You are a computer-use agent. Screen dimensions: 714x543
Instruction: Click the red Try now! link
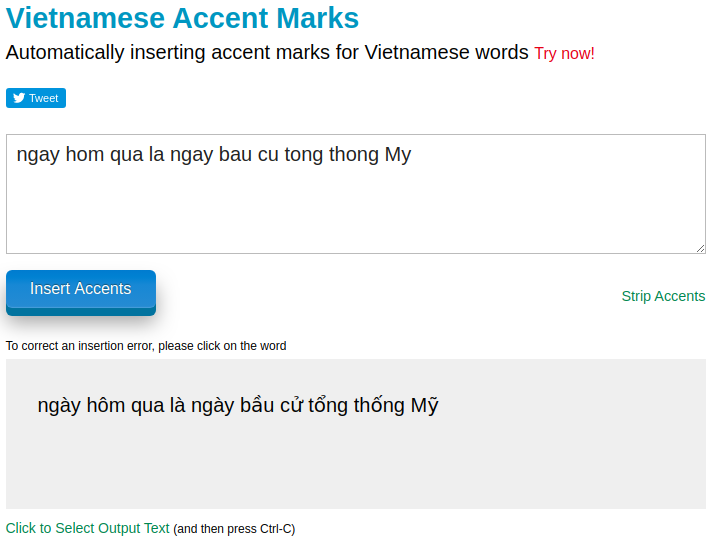(x=564, y=53)
